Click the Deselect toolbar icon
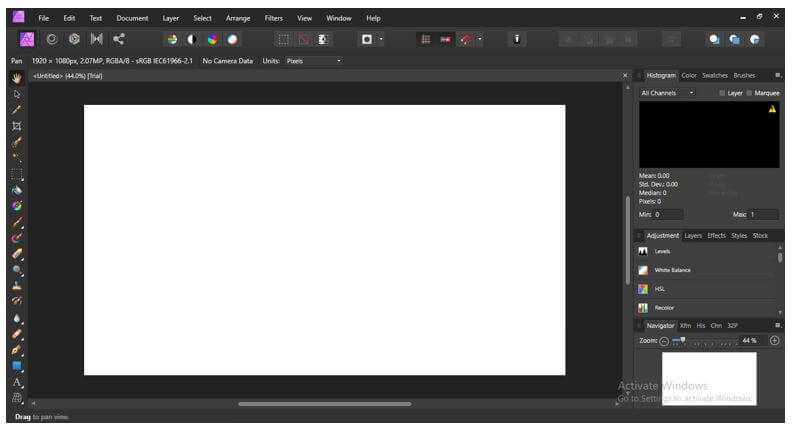The width and height of the screenshot is (804, 433). (304, 40)
